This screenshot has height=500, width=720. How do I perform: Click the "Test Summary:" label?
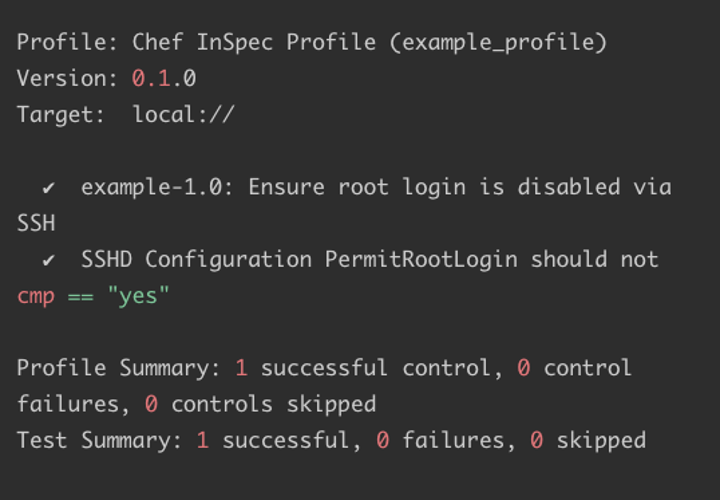pyautogui.click(x=100, y=440)
